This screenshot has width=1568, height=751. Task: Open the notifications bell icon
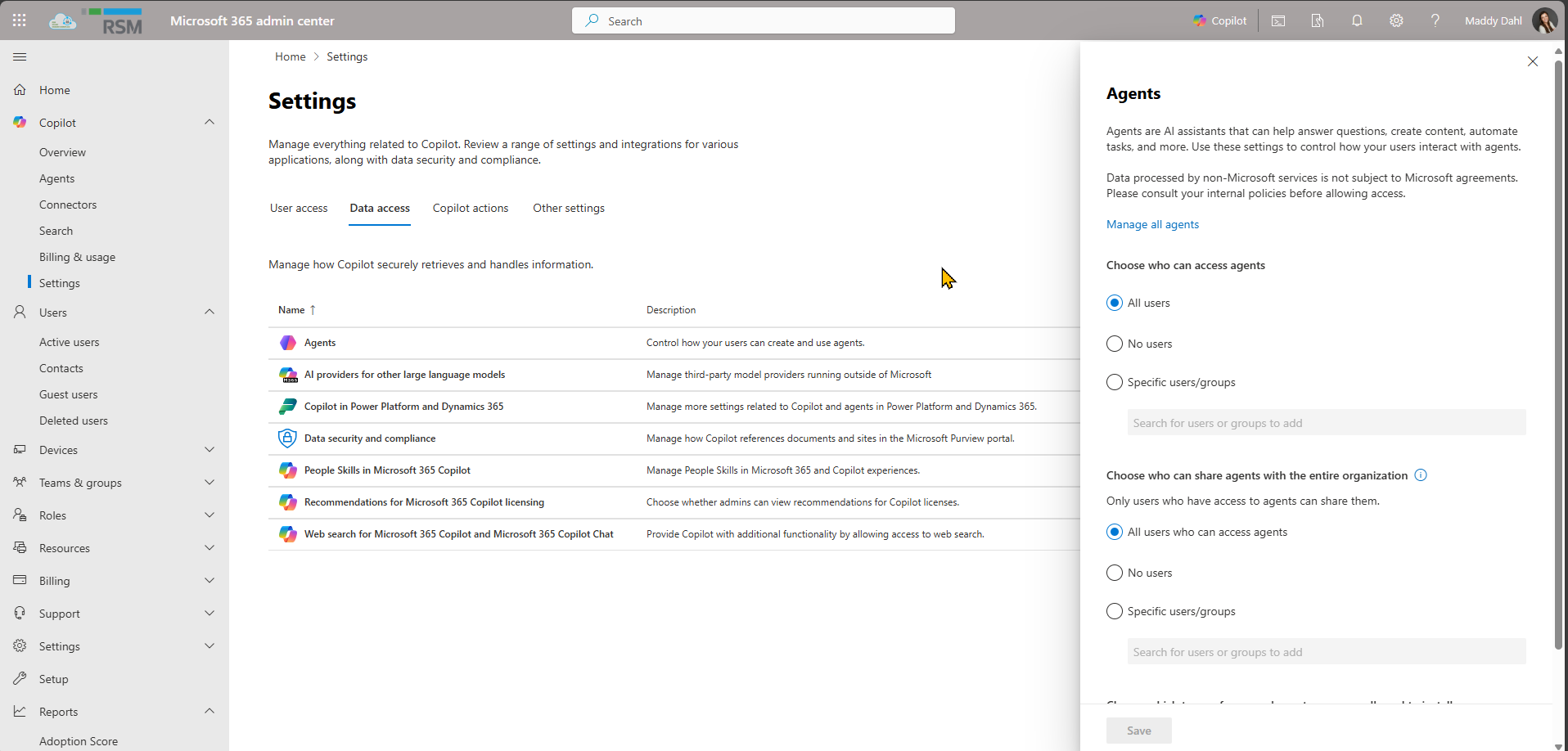click(x=1357, y=20)
